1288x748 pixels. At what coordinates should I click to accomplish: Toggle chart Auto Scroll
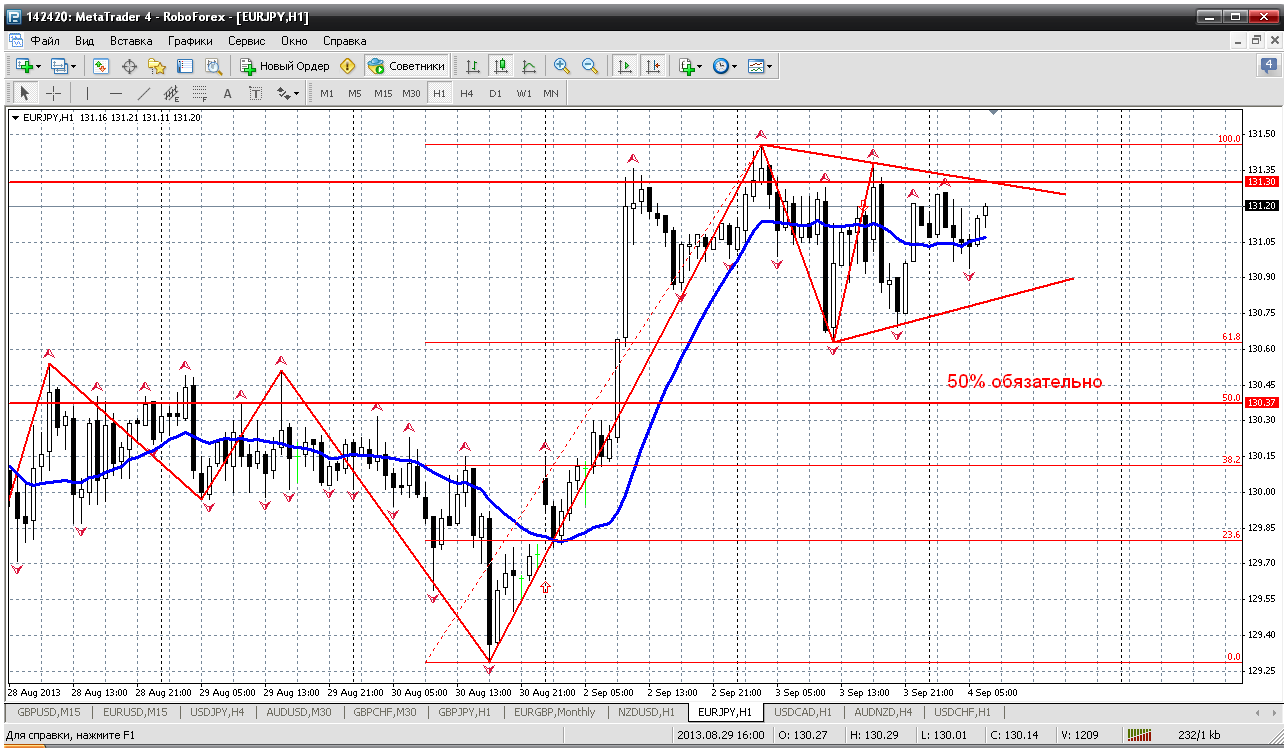coord(625,66)
